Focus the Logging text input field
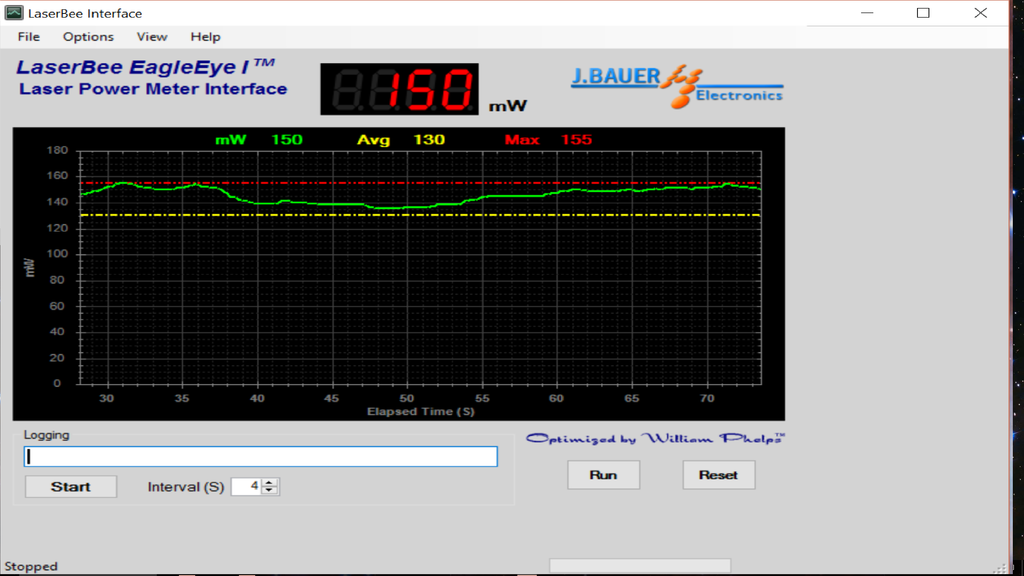This screenshot has width=1024, height=576. pos(261,456)
